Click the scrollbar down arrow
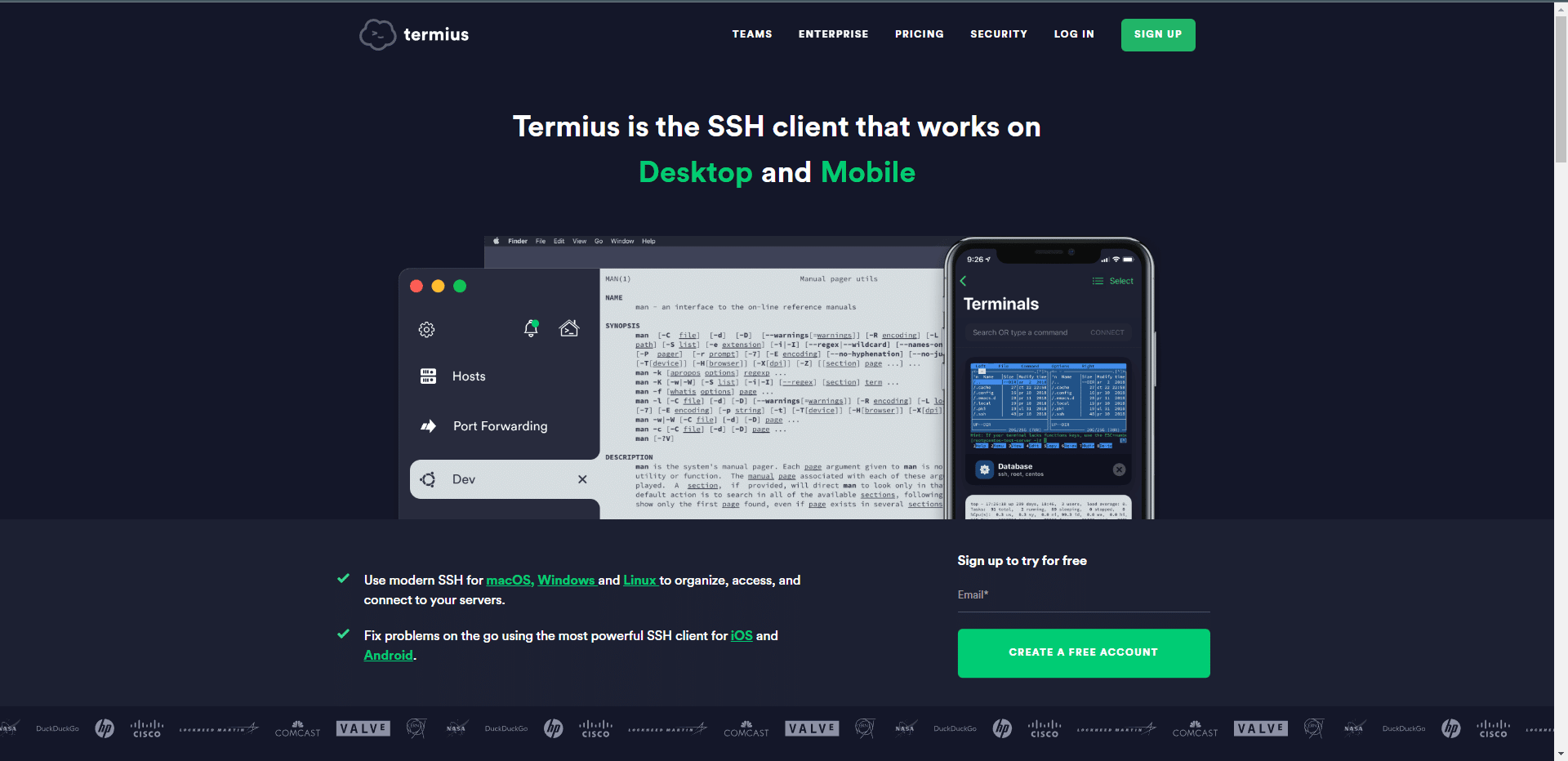The height and width of the screenshot is (761, 1568). tap(1561, 754)
